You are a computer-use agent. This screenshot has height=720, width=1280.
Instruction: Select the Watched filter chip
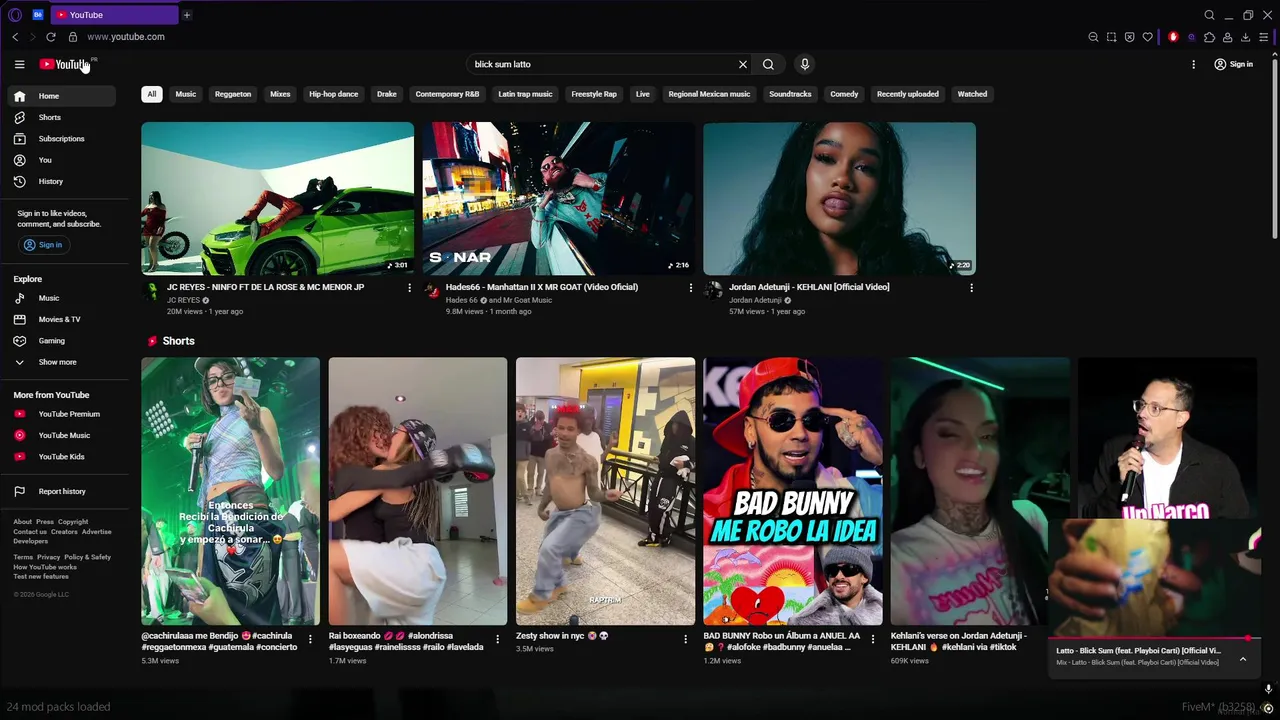pyautogui.click(x=972, y=94)
